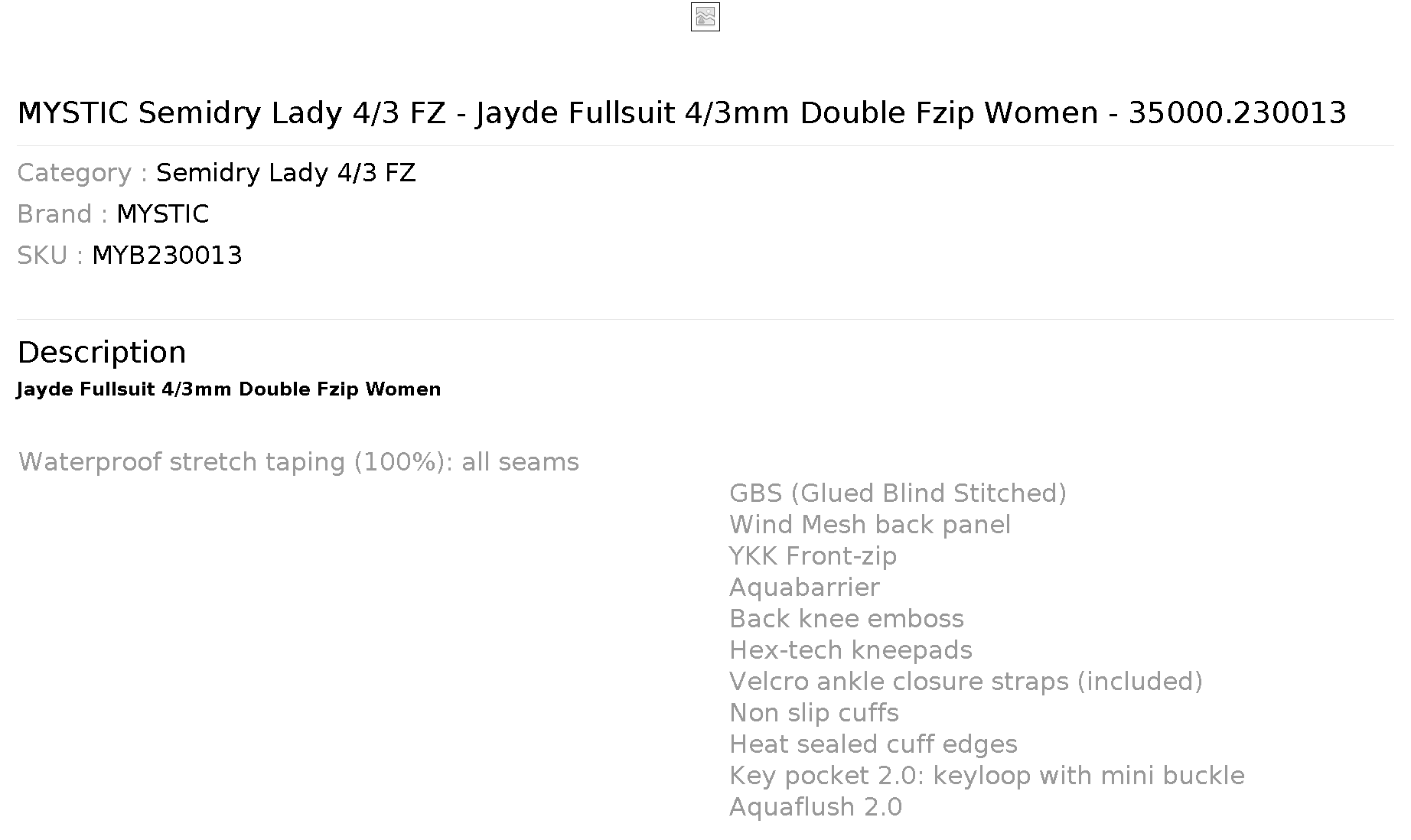Click the Key pocket 2.0 feature line

pyautogui.click(x=987, y=776)
